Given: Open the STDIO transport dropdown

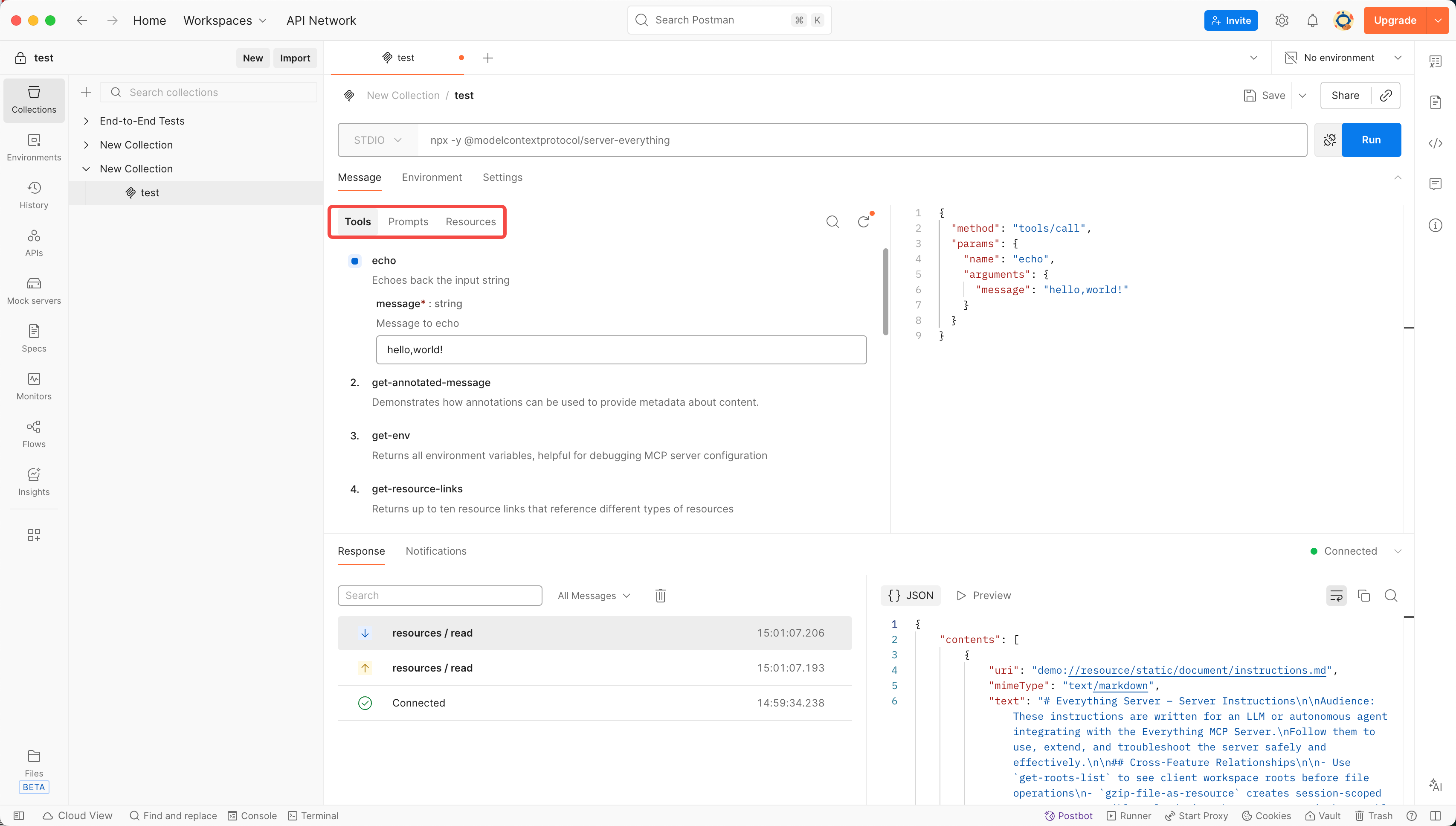Looking at the screenshot, I should click(377, 140).
